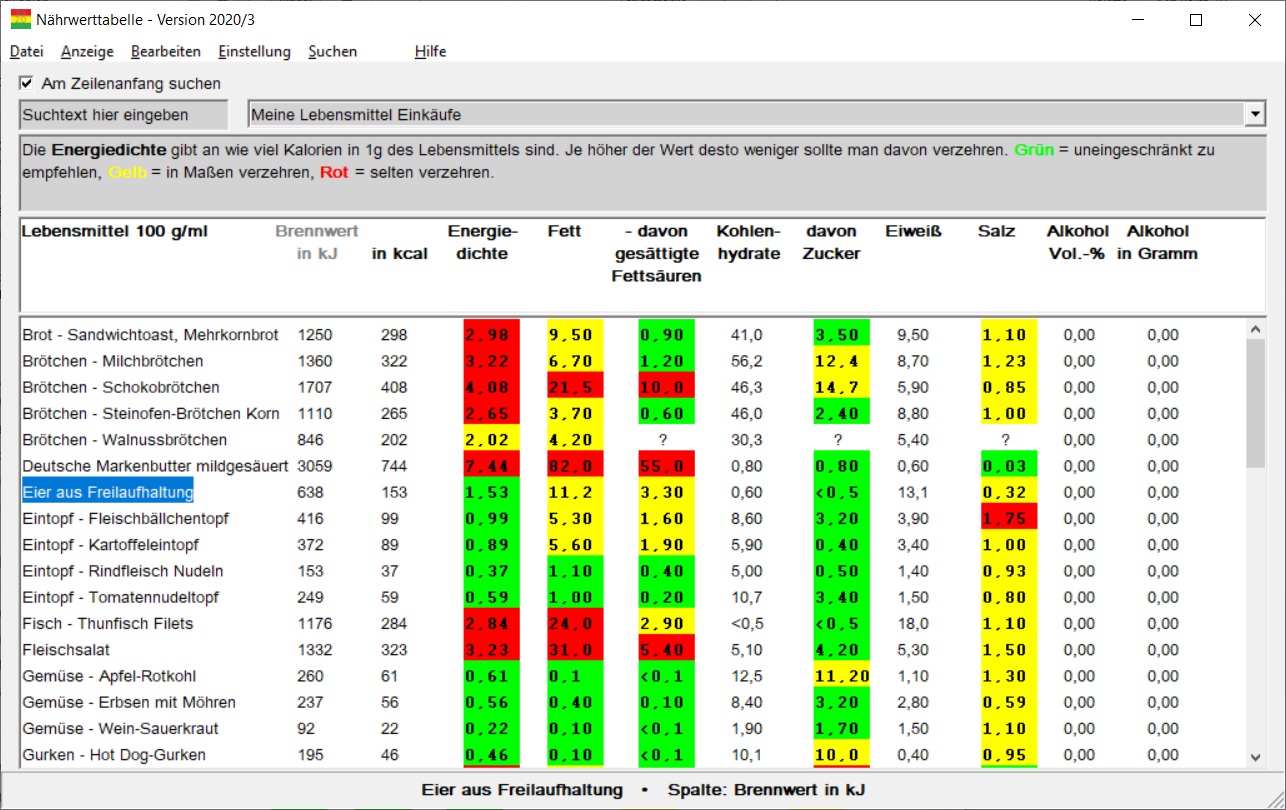Open the Hilfe menu
The height and width of the screenshot is (810, 1286).
click(x=430, y=52)
